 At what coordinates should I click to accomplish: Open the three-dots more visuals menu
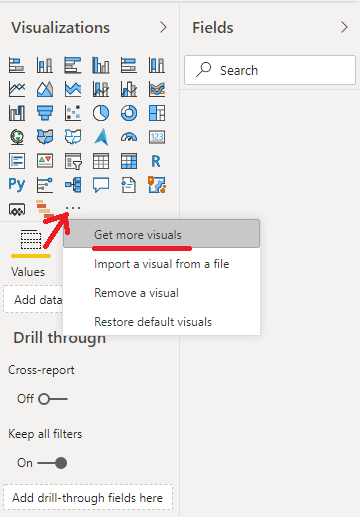tap(73, 208)
